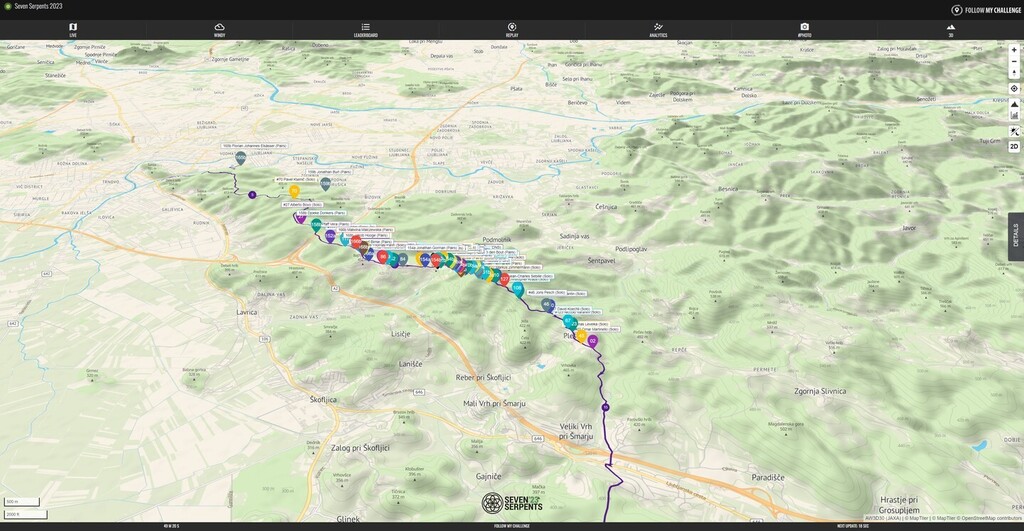
Task: Select yellow rider marker 40
Action: [581, 336]
